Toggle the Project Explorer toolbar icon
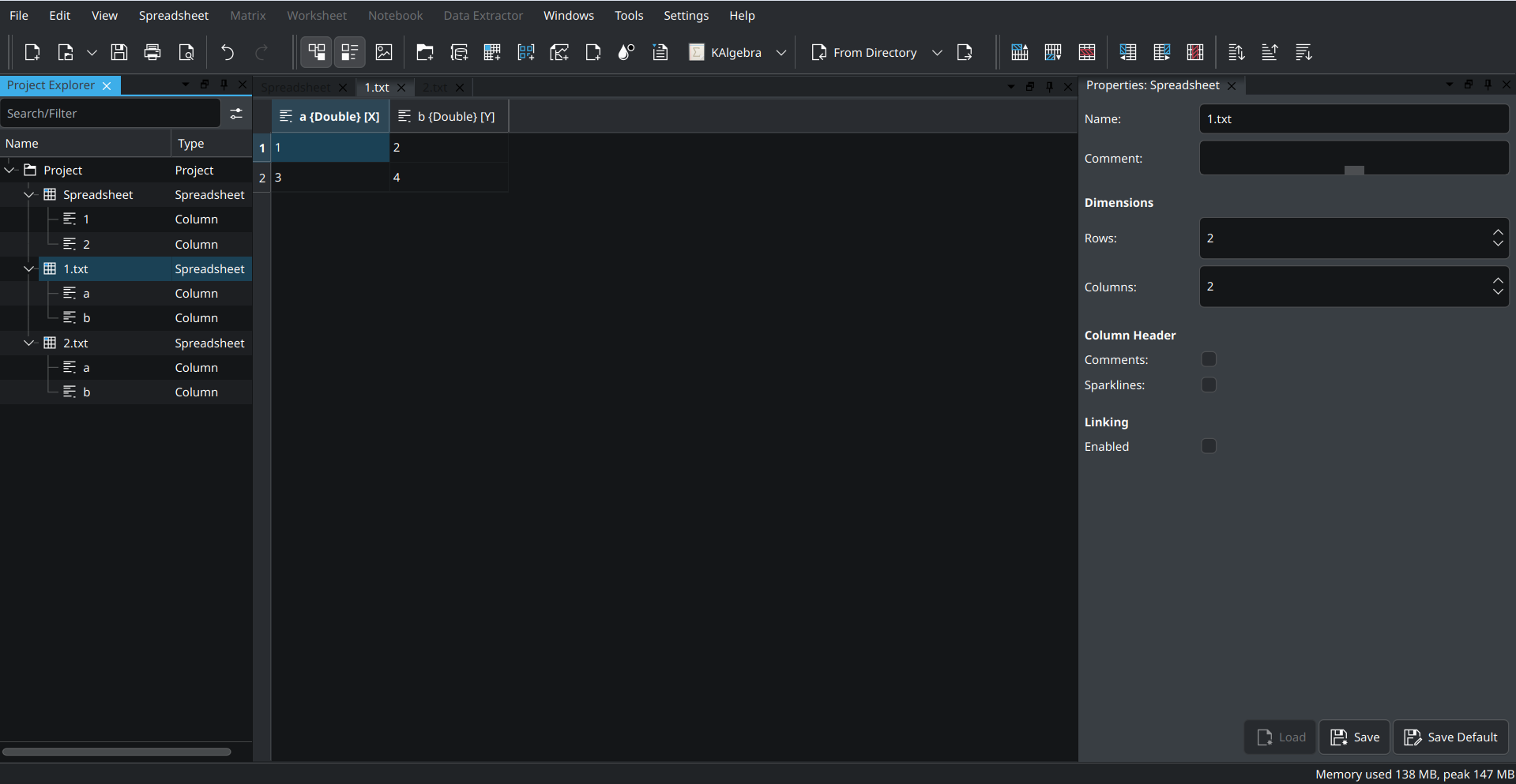 (317, 53)
